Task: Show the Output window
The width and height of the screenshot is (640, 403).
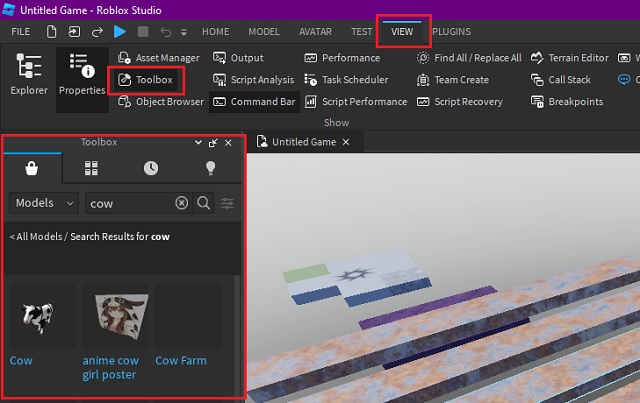Action: [238, 58]
